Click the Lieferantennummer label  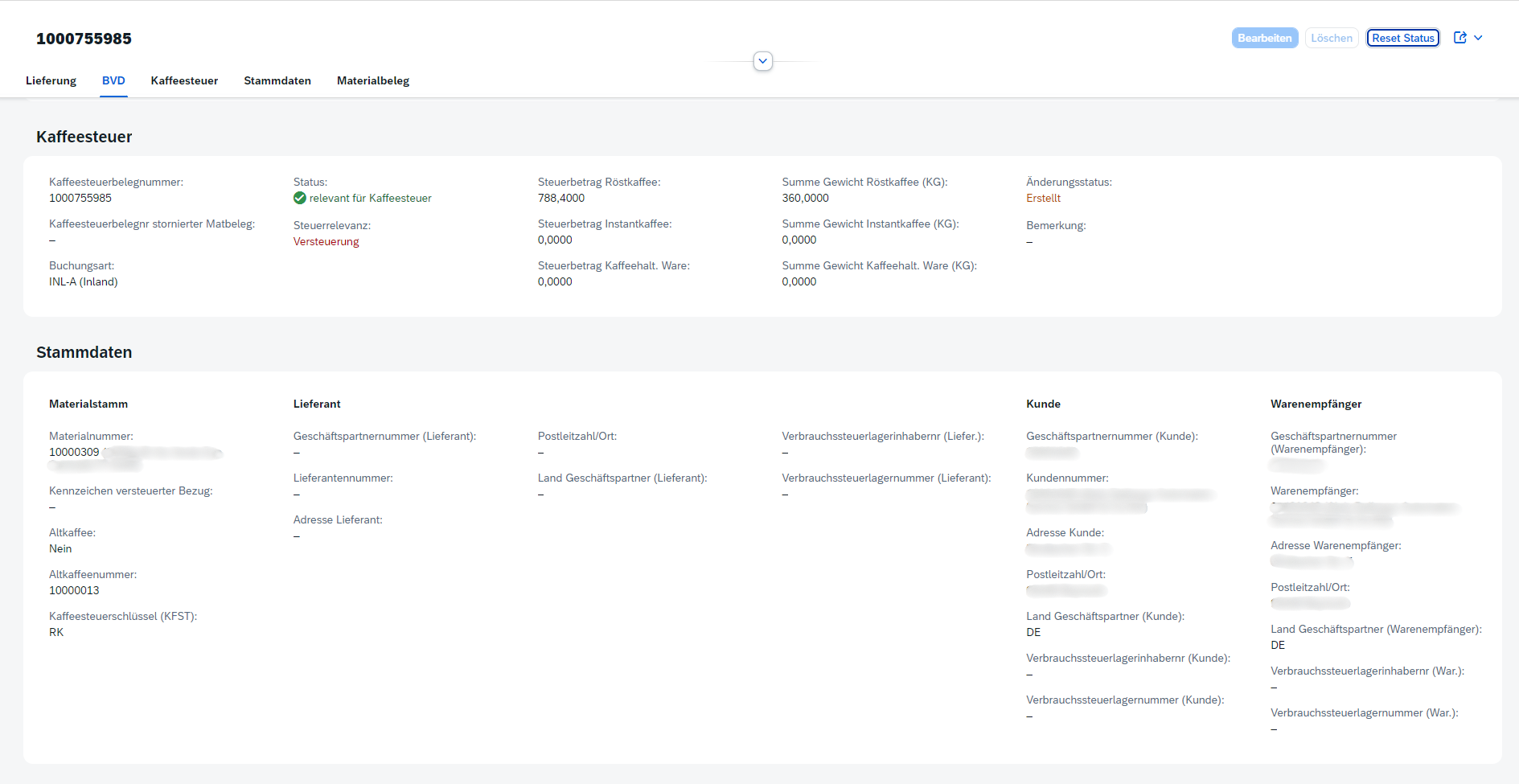pos(343,478)
